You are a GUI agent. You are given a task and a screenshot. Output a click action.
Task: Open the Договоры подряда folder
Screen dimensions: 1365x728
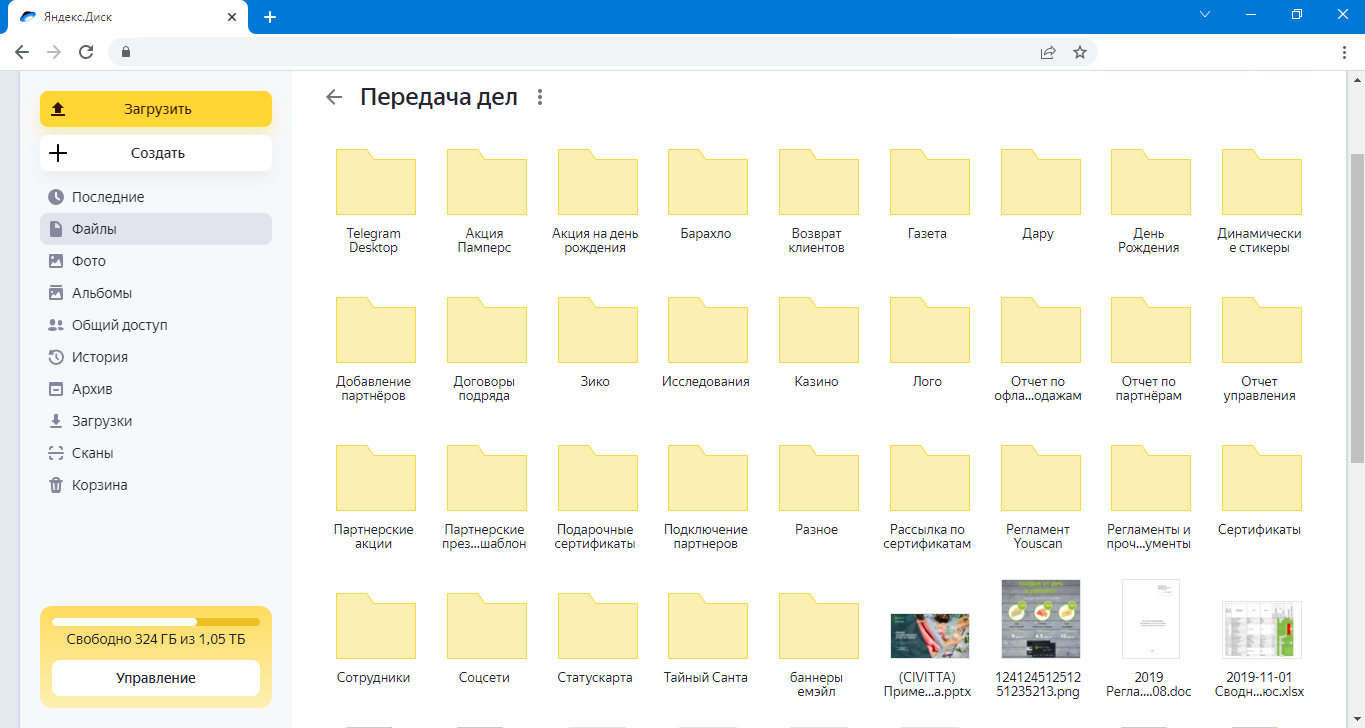pos(486,330)
